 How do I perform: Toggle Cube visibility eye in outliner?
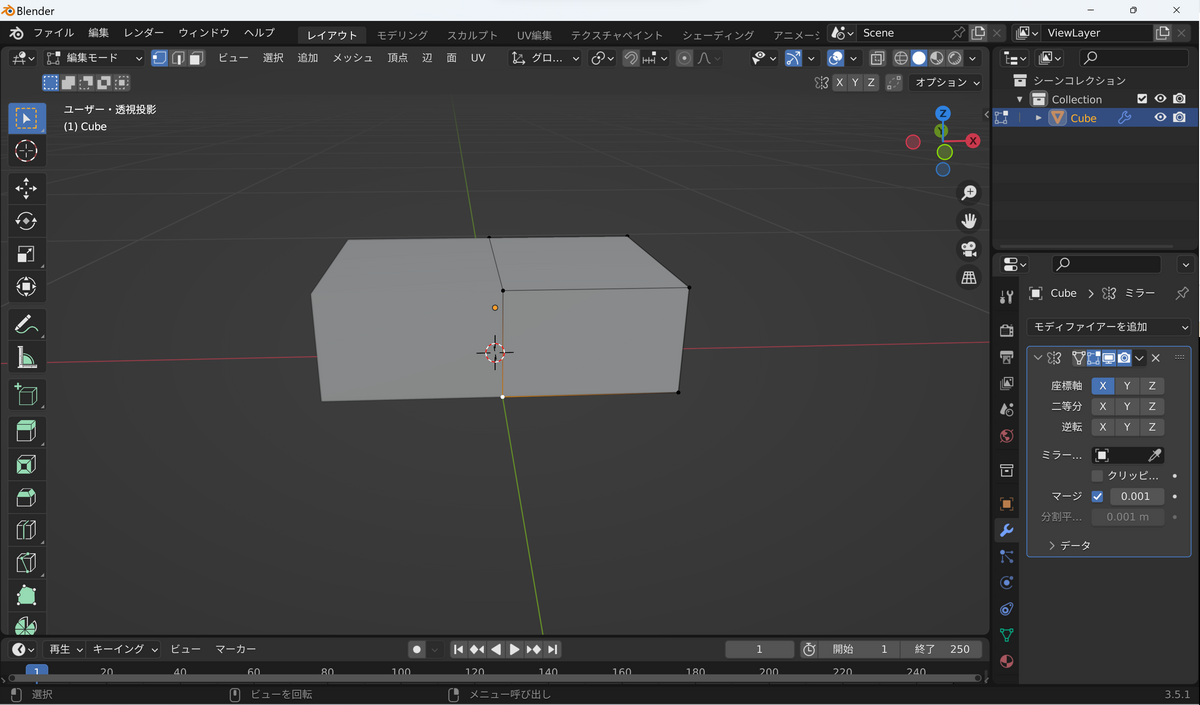1161,118
